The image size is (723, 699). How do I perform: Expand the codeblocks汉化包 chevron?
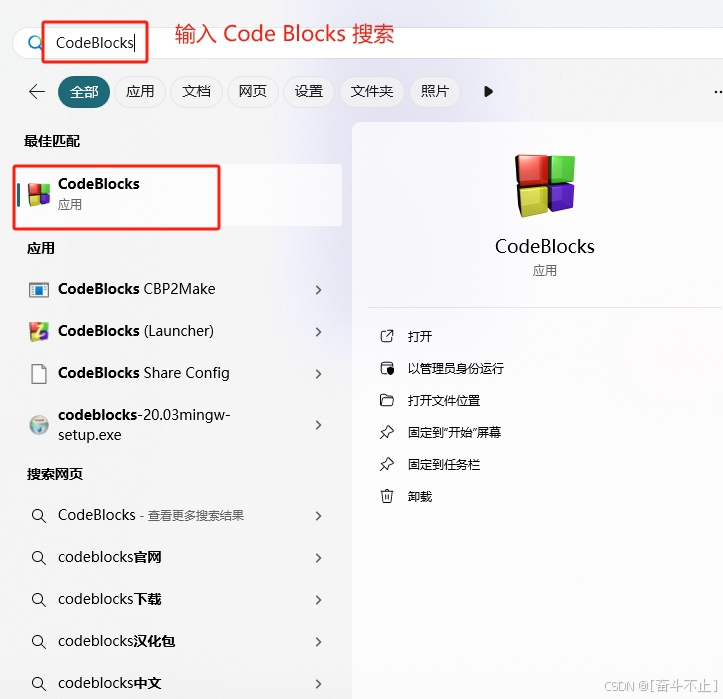[x=318, y=642]
